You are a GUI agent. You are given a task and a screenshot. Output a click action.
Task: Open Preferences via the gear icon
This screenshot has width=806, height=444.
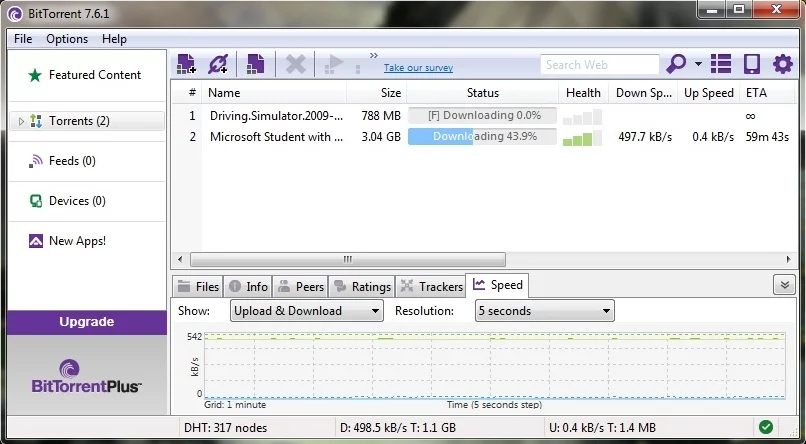782,64
